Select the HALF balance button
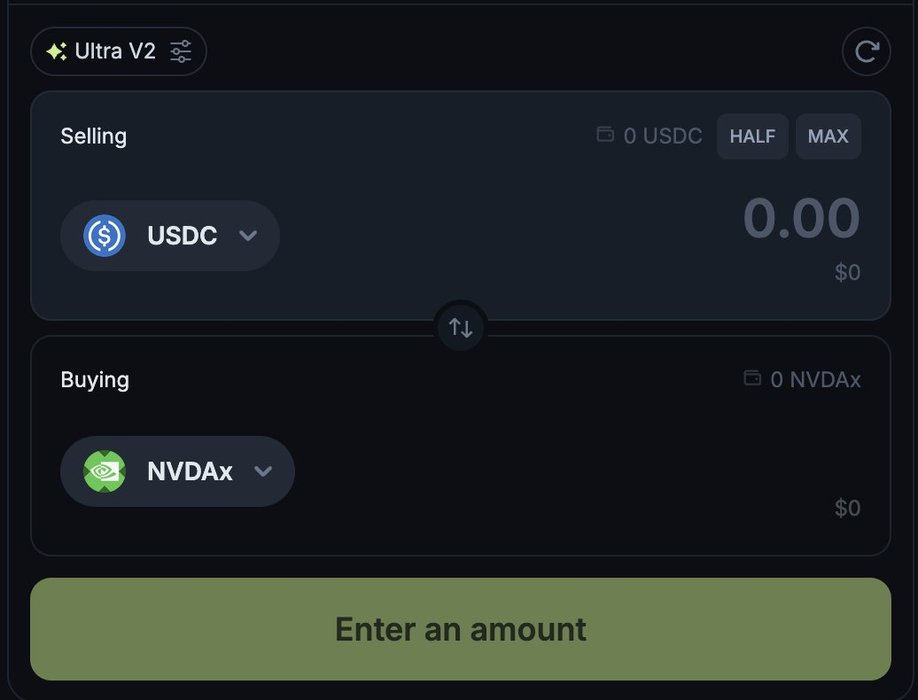 tap(752, 136)
